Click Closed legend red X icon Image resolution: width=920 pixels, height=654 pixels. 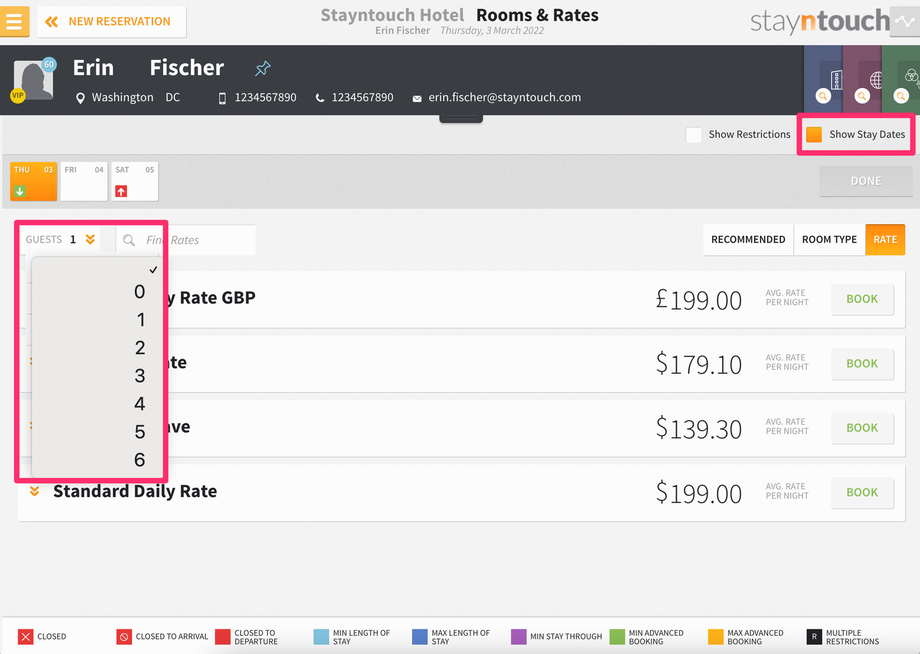(x=25, y=636)
